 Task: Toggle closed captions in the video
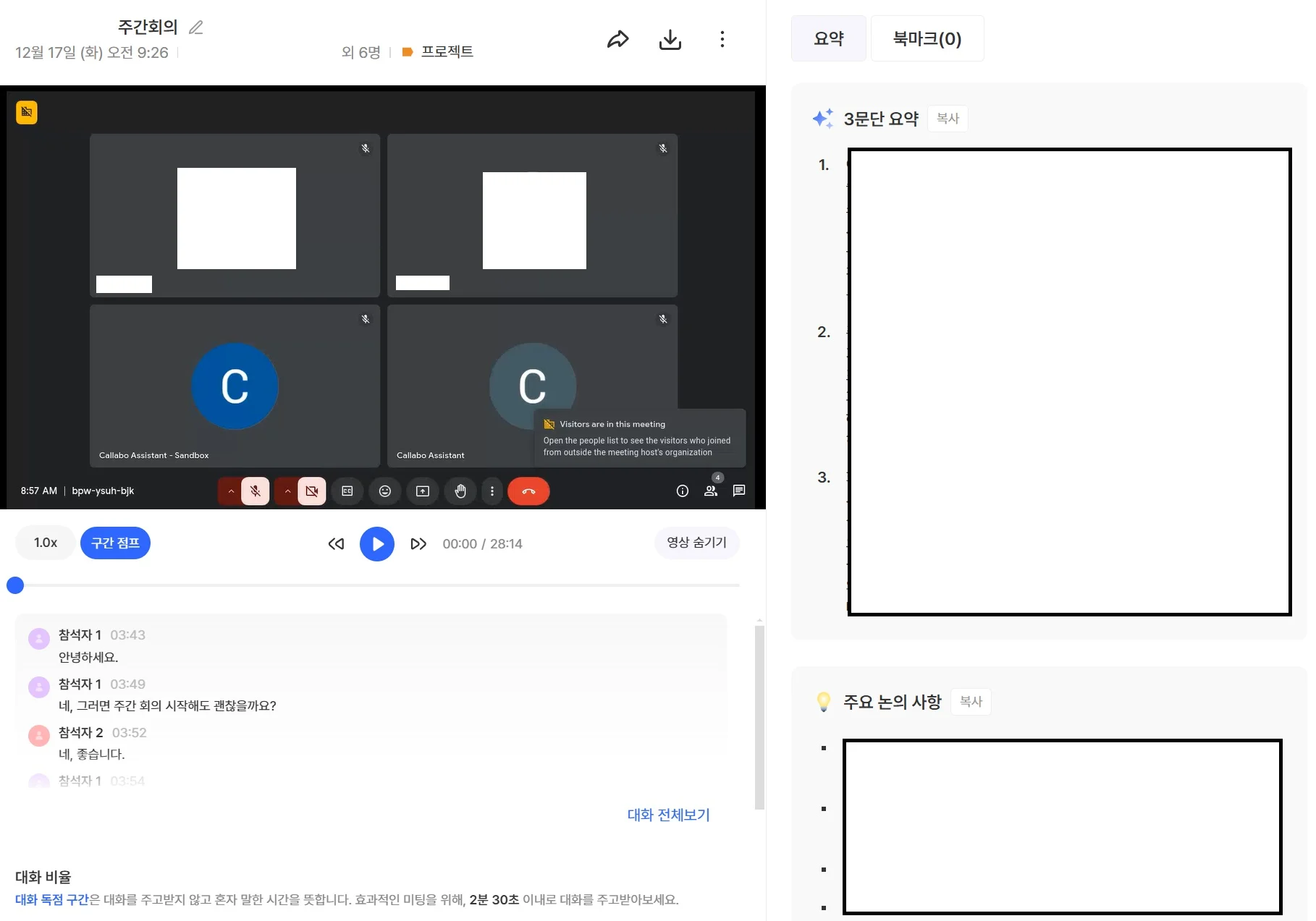[x=347, y=491]
